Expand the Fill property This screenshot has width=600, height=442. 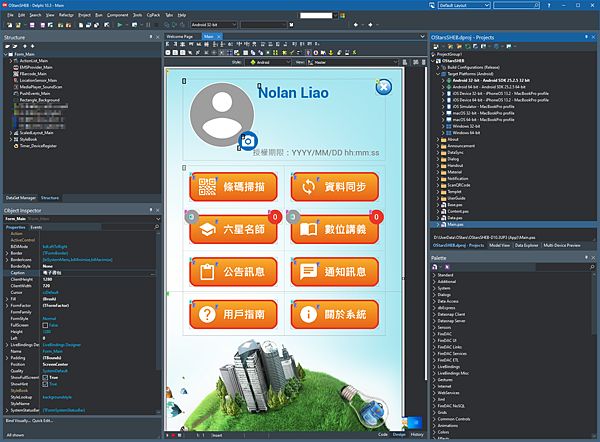point(7,299)
